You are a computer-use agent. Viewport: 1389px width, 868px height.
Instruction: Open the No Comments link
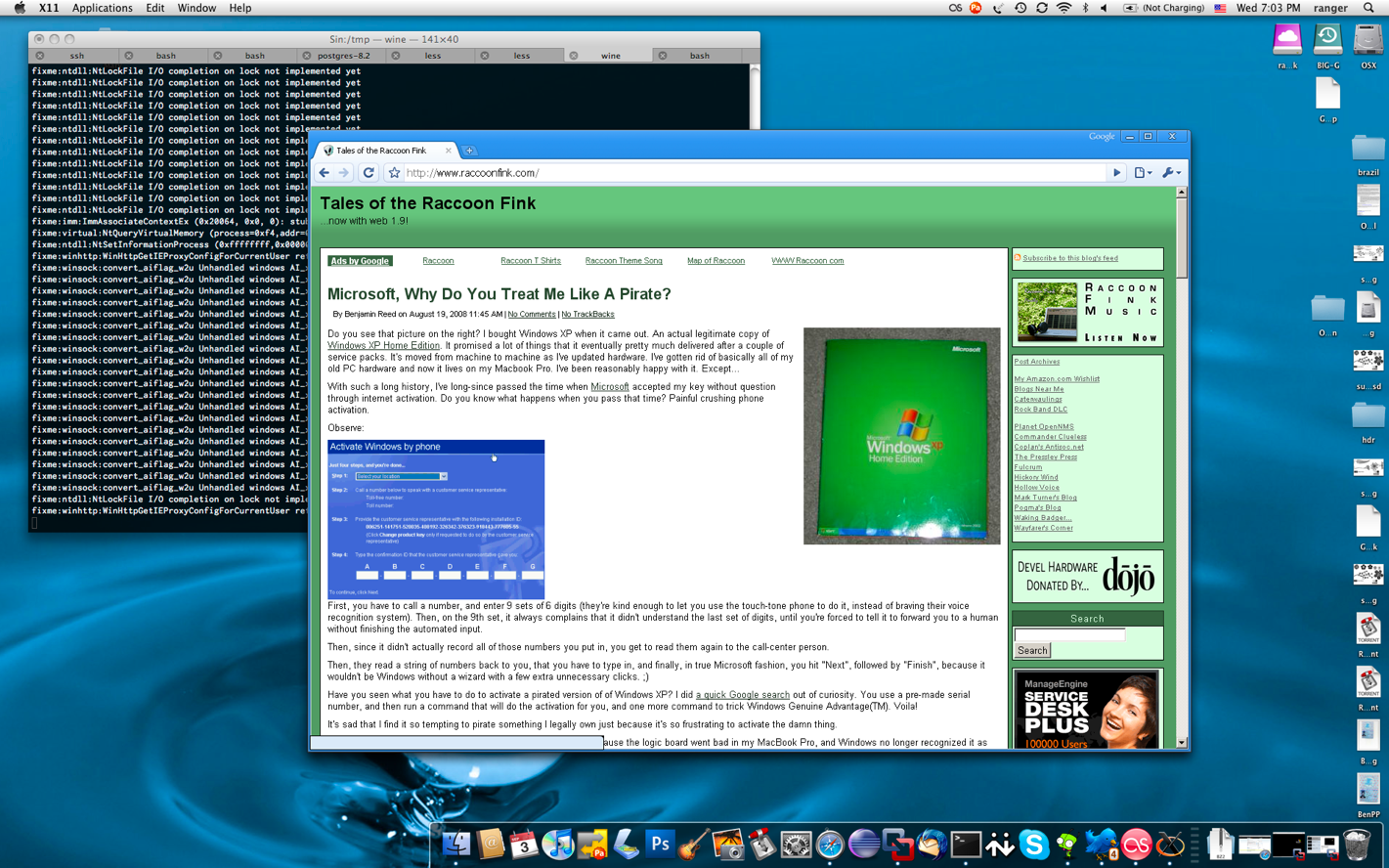click(532, 315)
